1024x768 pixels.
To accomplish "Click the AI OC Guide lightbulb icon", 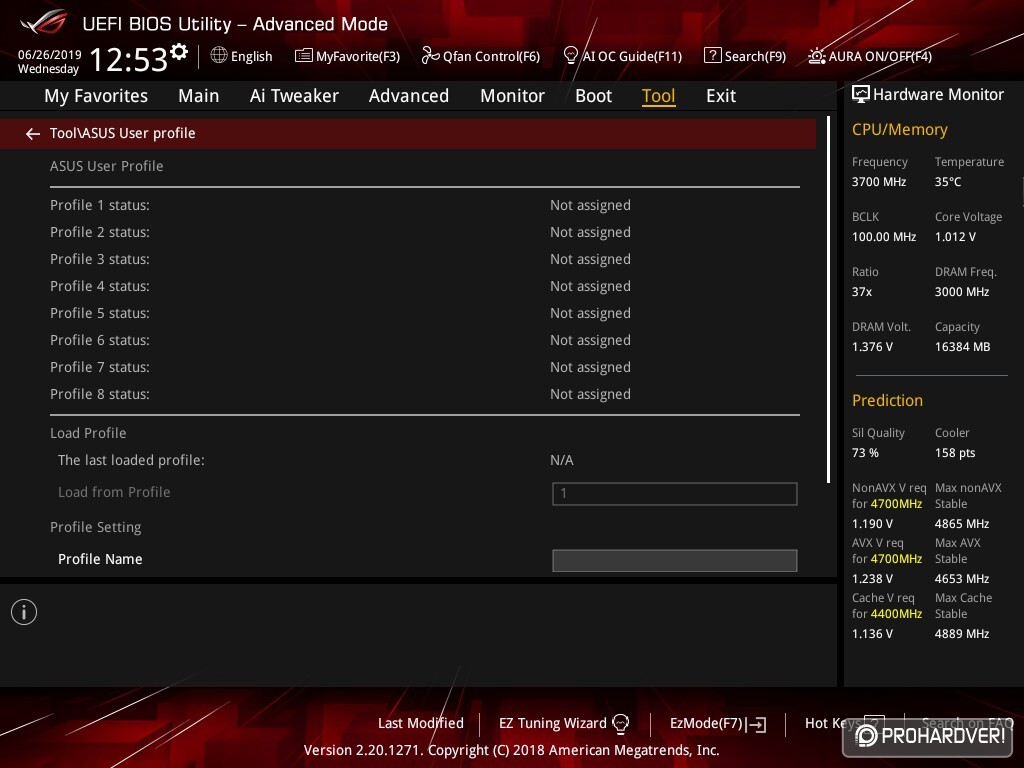I will (570, 56).
